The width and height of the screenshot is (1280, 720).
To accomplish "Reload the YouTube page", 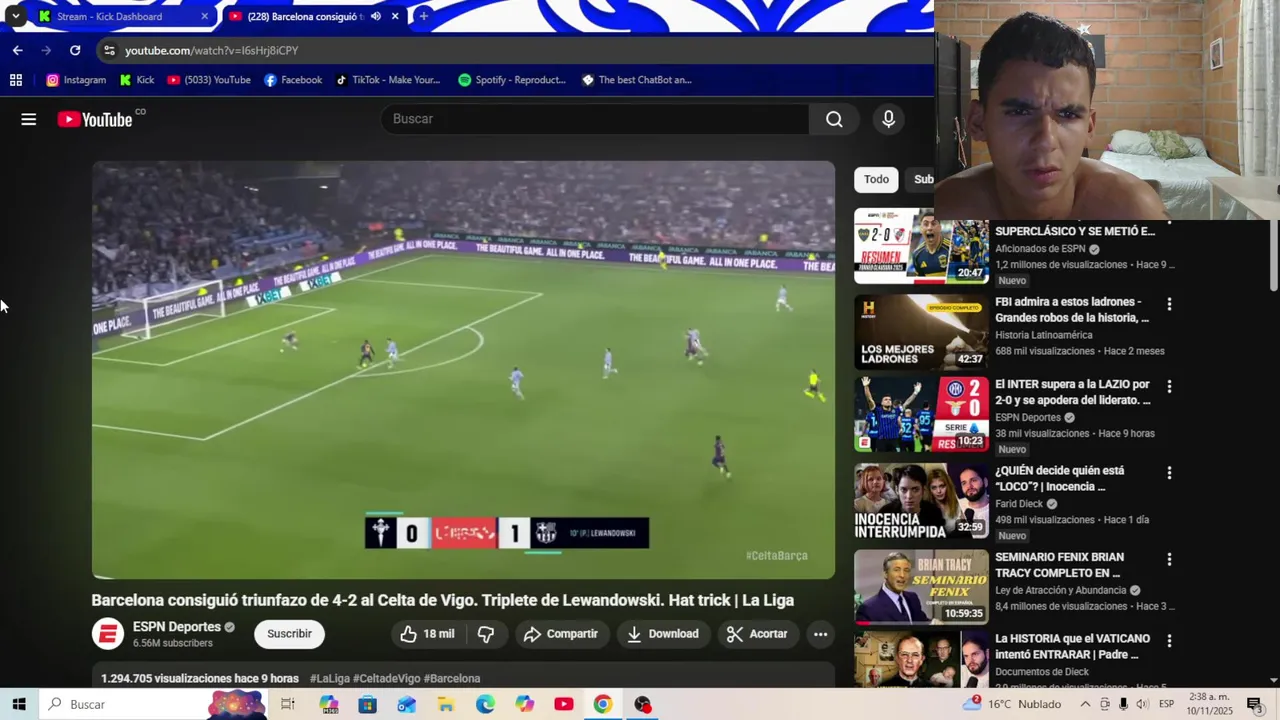I will [75, 50].
